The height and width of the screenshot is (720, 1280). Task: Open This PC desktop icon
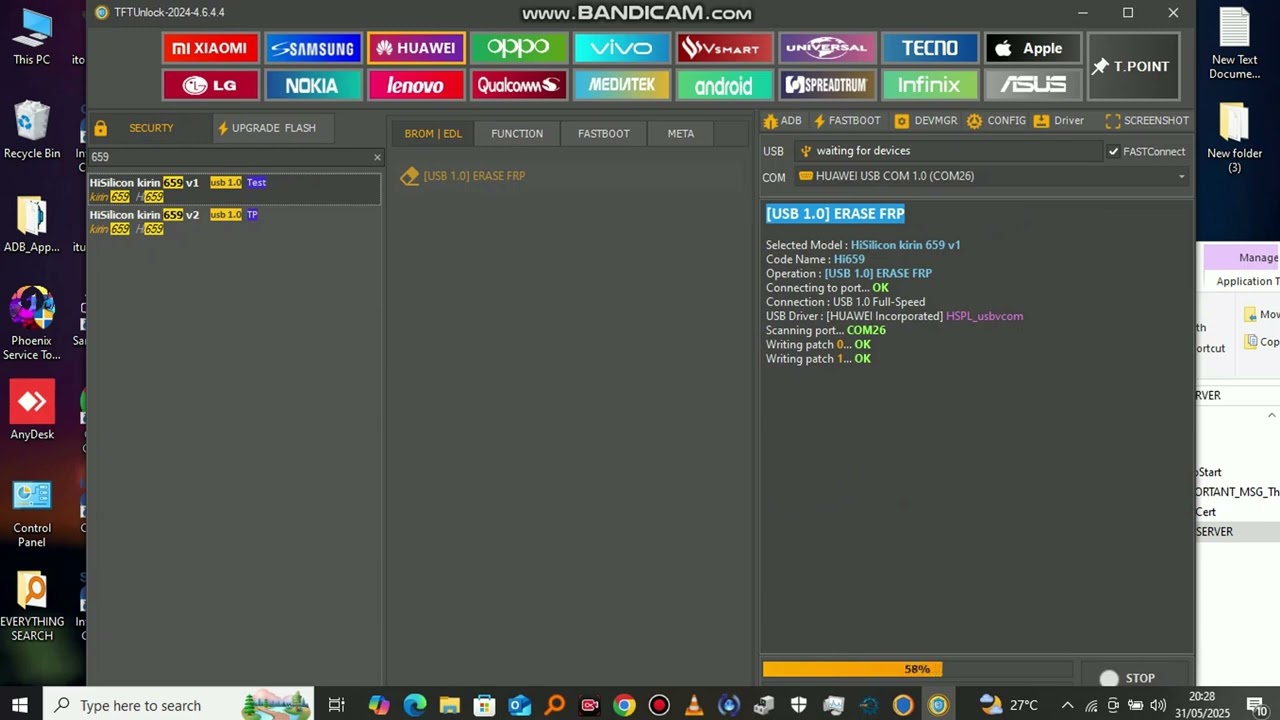click(x=32, y=37)
